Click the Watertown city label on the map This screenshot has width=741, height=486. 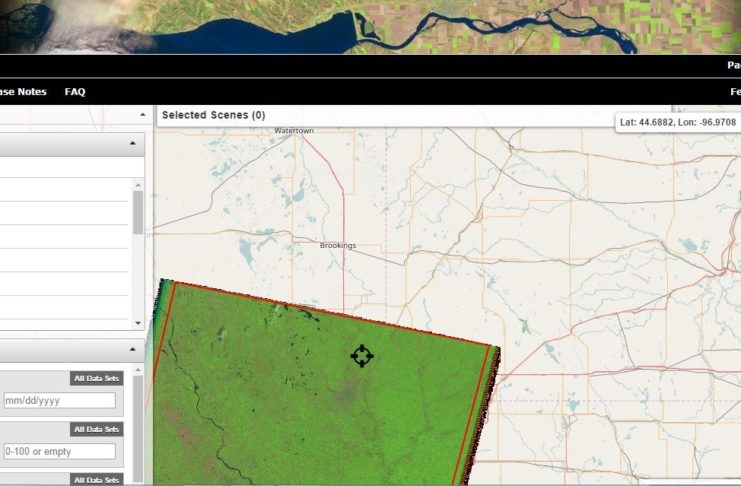tap(294, 131)
